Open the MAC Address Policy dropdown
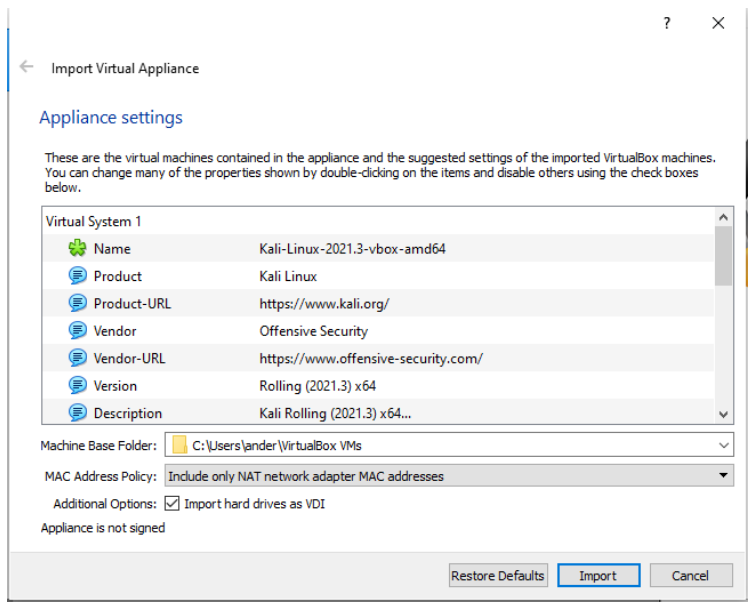755x609 pixels. coord(723,476)
